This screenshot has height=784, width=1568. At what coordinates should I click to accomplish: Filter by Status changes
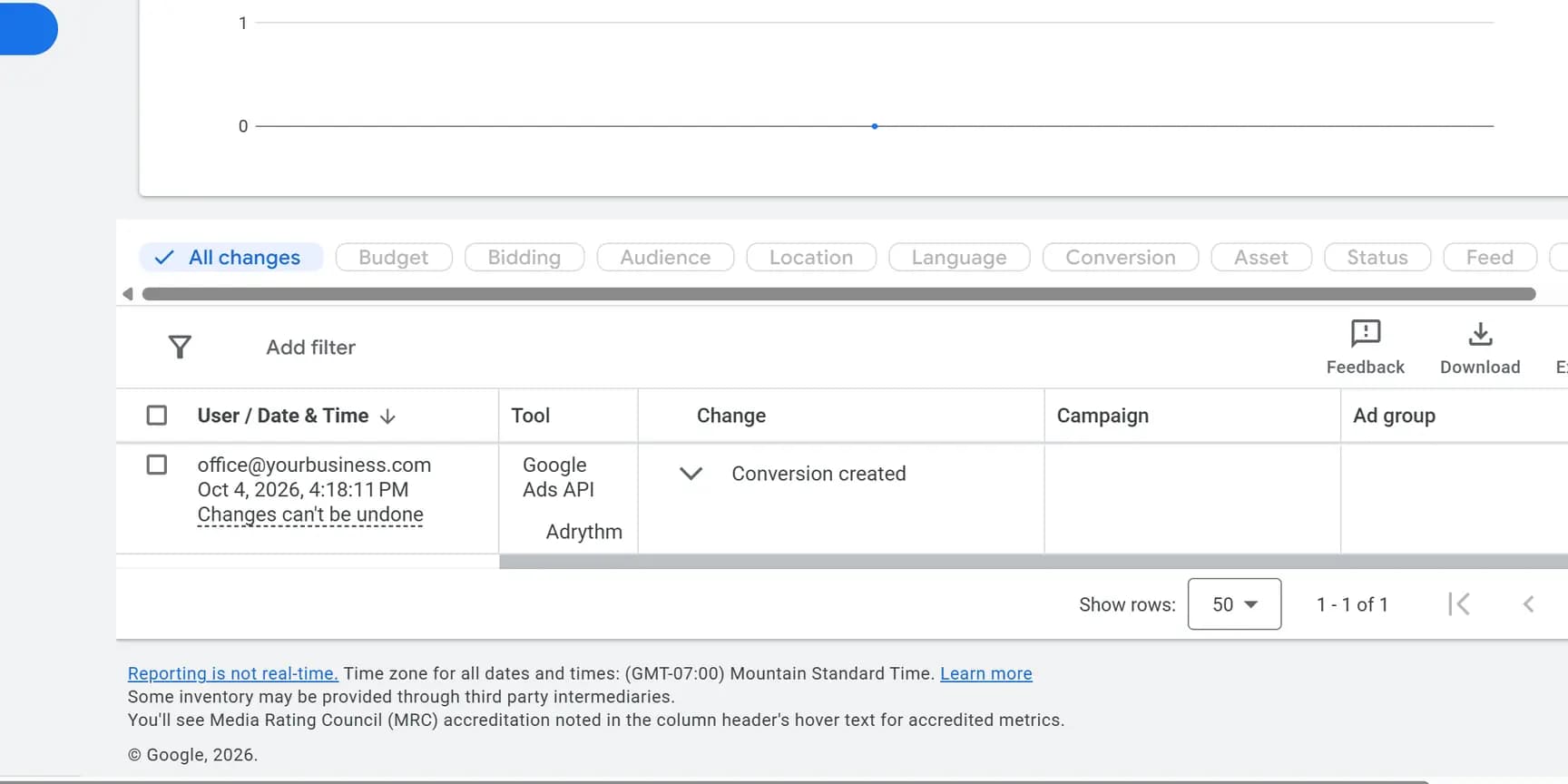[x=1377, y=258]
